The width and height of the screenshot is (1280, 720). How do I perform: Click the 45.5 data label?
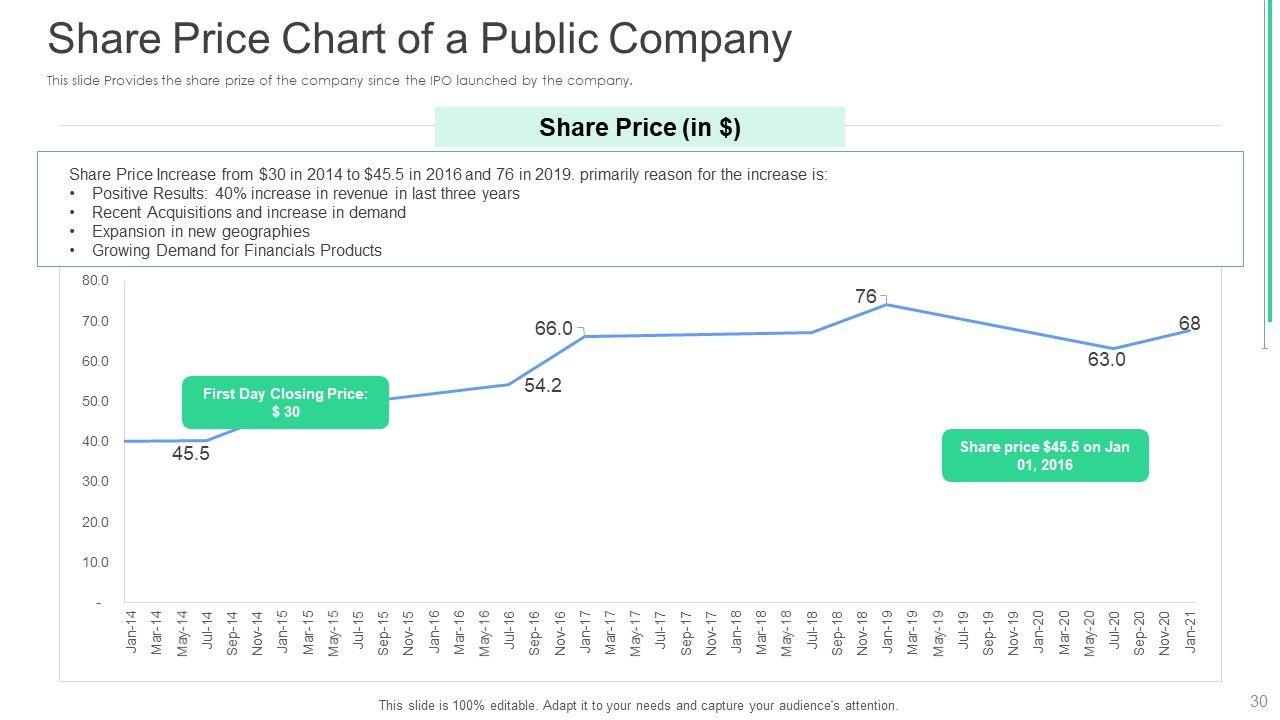point(190,454)
